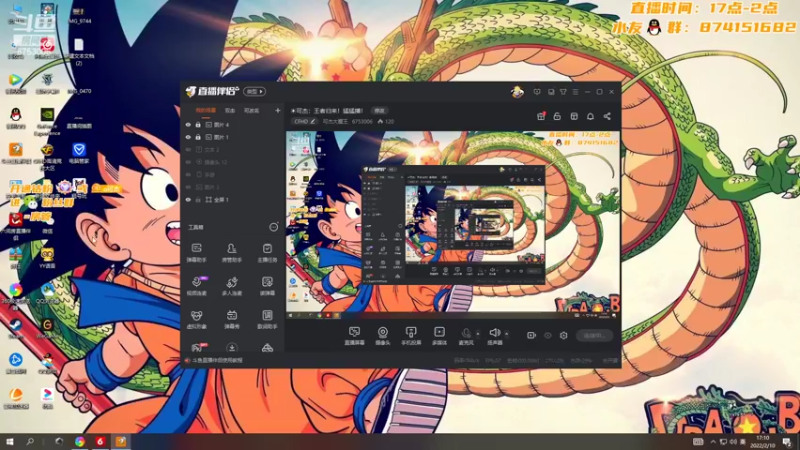Open the message icon in title bar
Viewport: 800px width, 450px height.
(x=537, y=92)
